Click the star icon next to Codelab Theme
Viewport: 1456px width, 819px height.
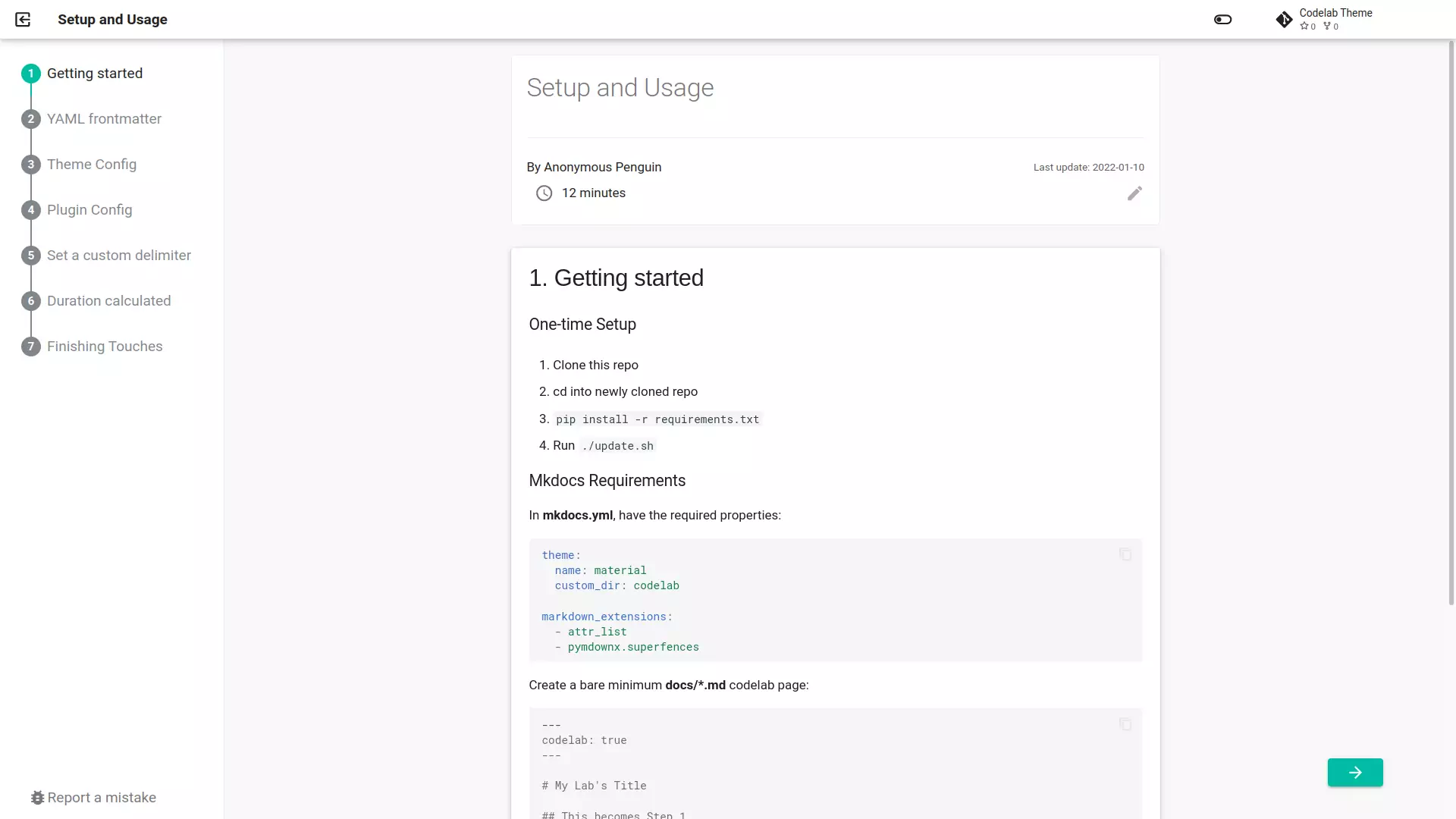[x=1305, y=26]
